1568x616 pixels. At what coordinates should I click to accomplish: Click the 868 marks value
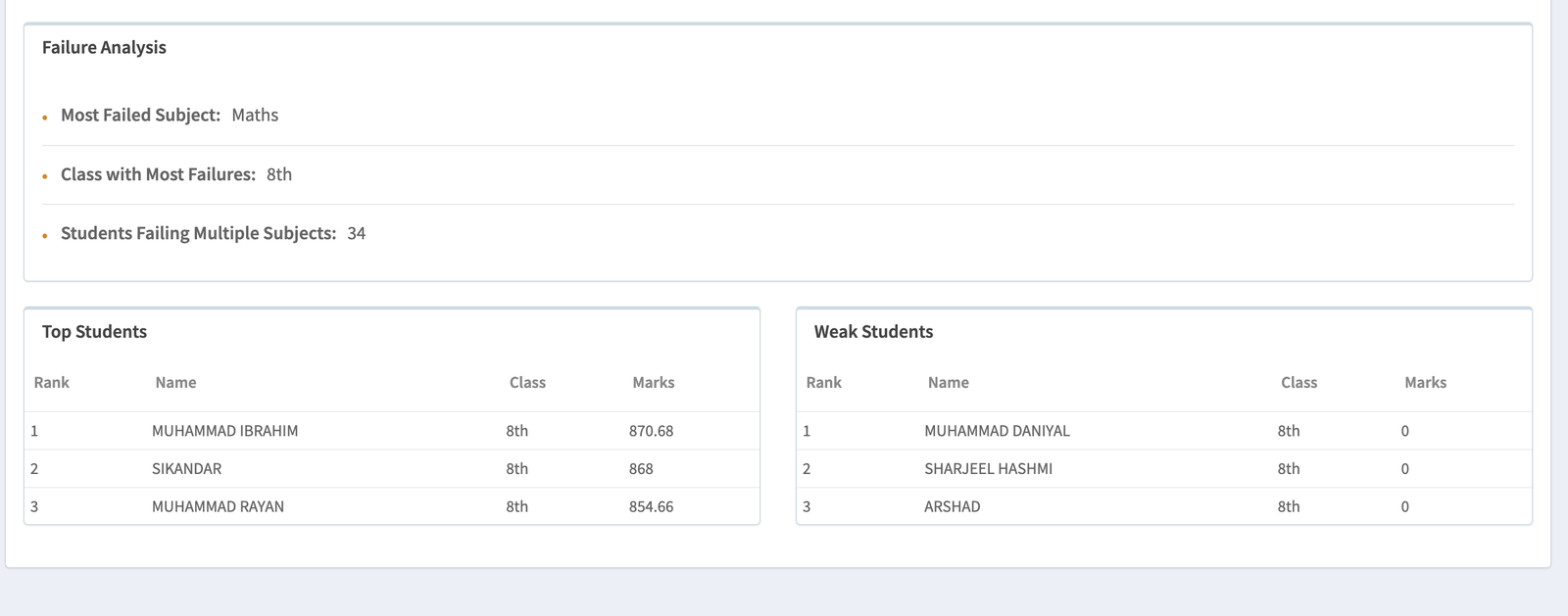[x=641, y=469]
